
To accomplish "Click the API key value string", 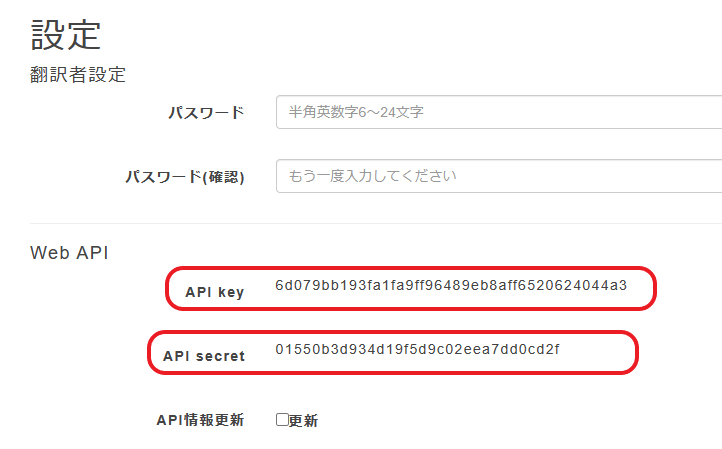I will (x=451, y=286).
